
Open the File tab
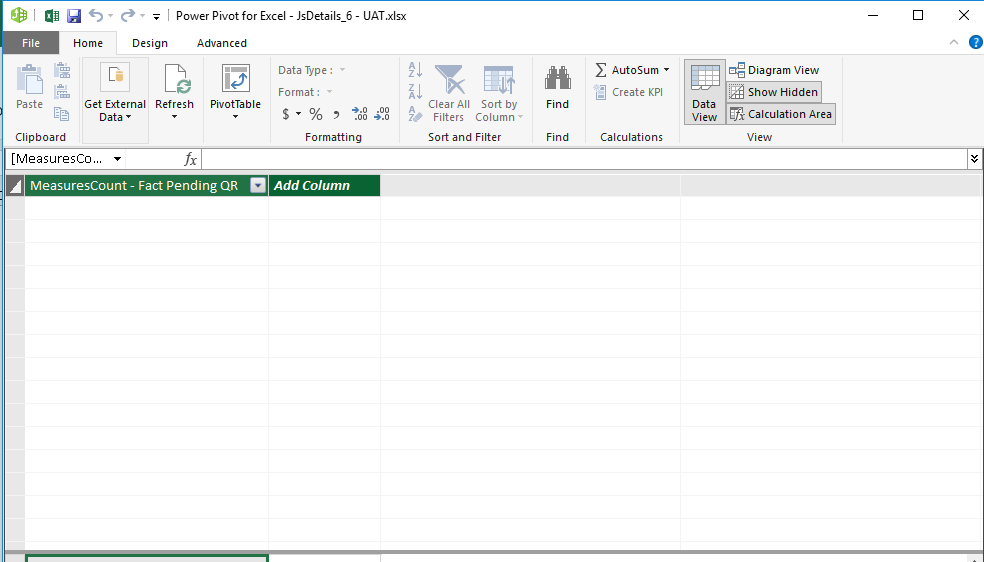pyautogui.click(x=31, y=43)
